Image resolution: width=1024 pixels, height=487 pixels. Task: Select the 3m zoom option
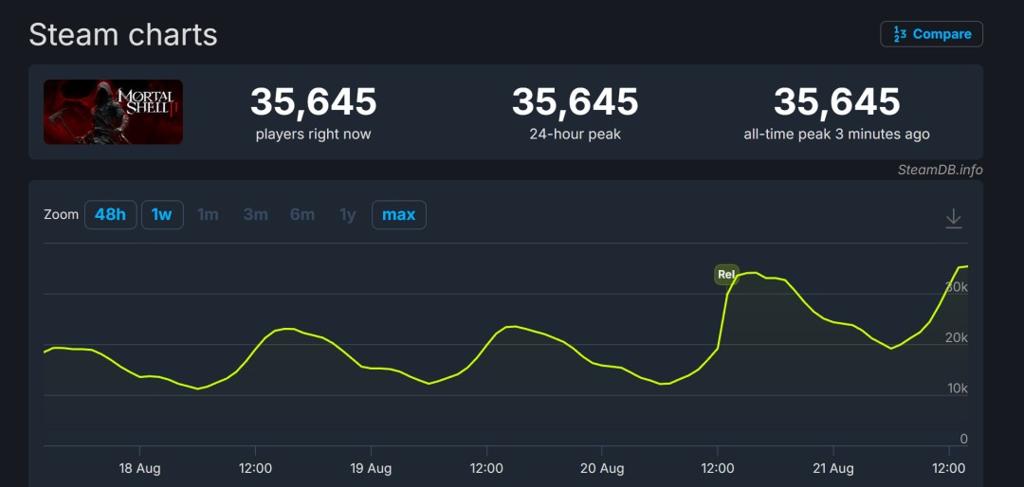(x=255, y=215)
